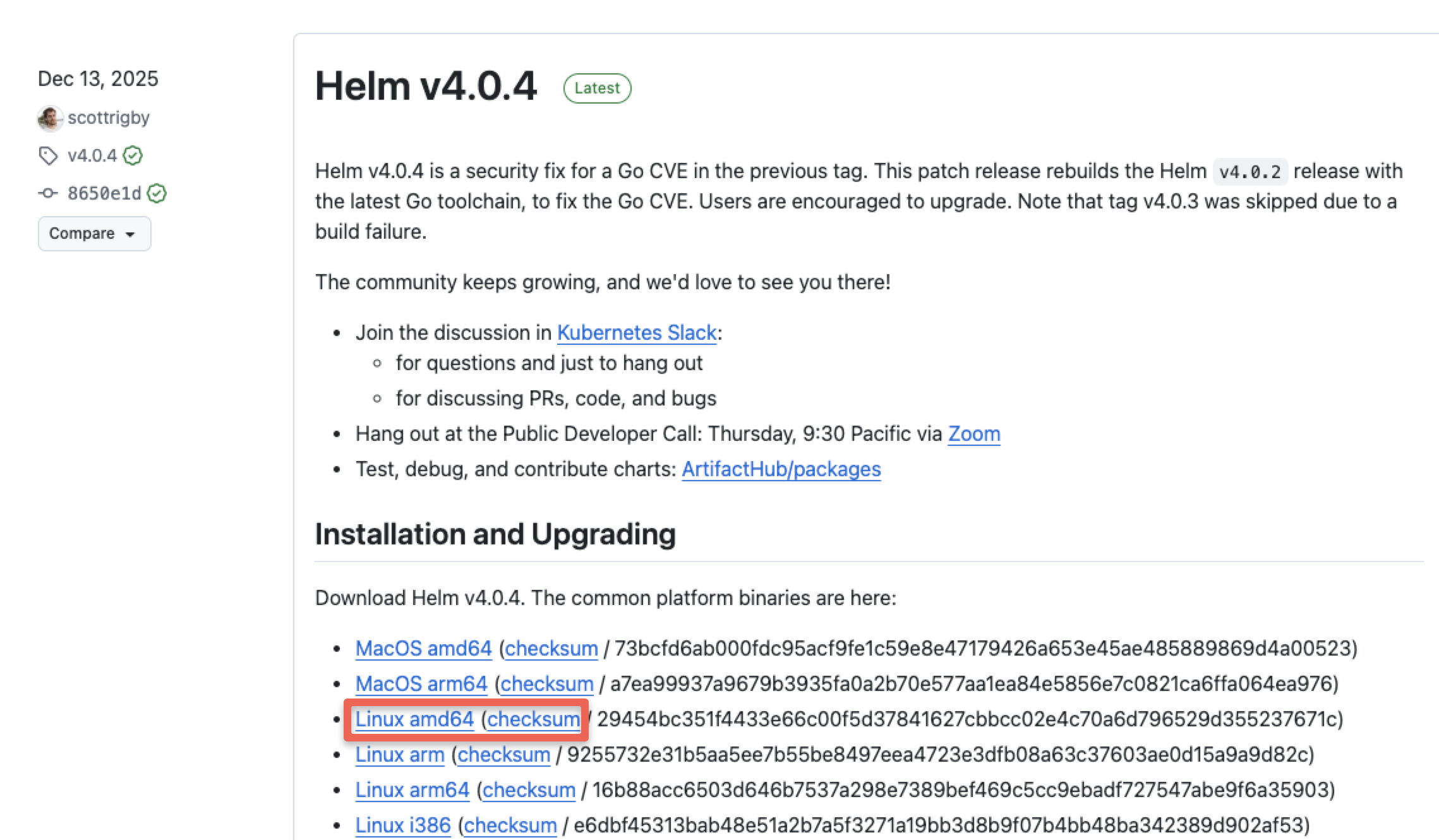
Task: Open the Kubernetes Slack link
Action: click(635, 332)
